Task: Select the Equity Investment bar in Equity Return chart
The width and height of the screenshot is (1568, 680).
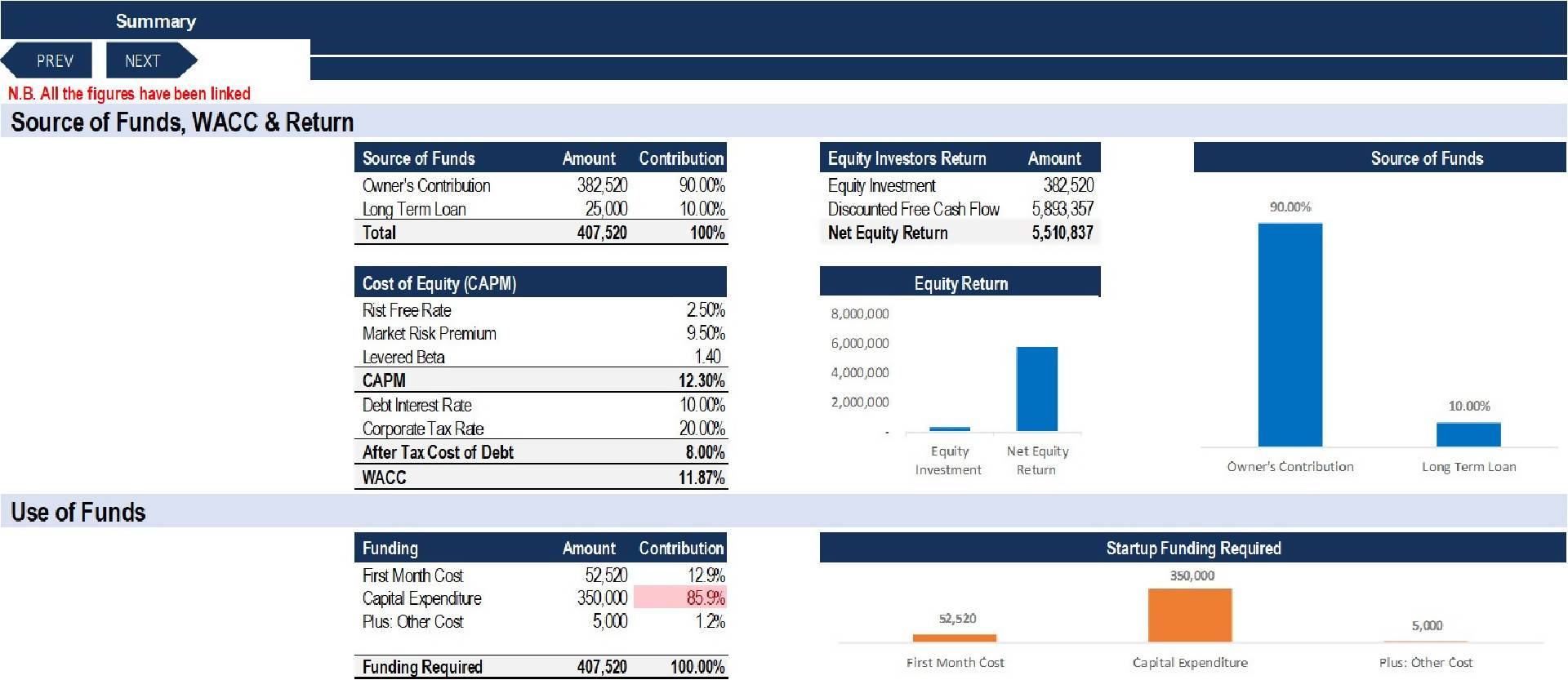Action: (950, 429)
